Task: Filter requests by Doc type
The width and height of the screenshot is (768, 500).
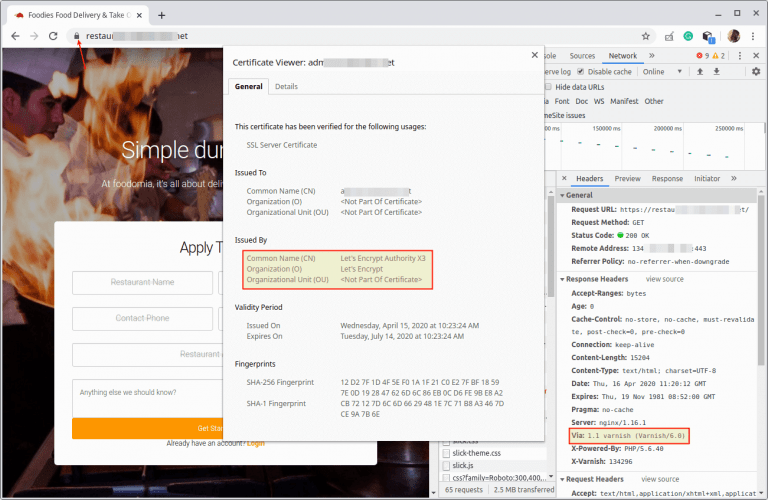Action: (581, 101)
